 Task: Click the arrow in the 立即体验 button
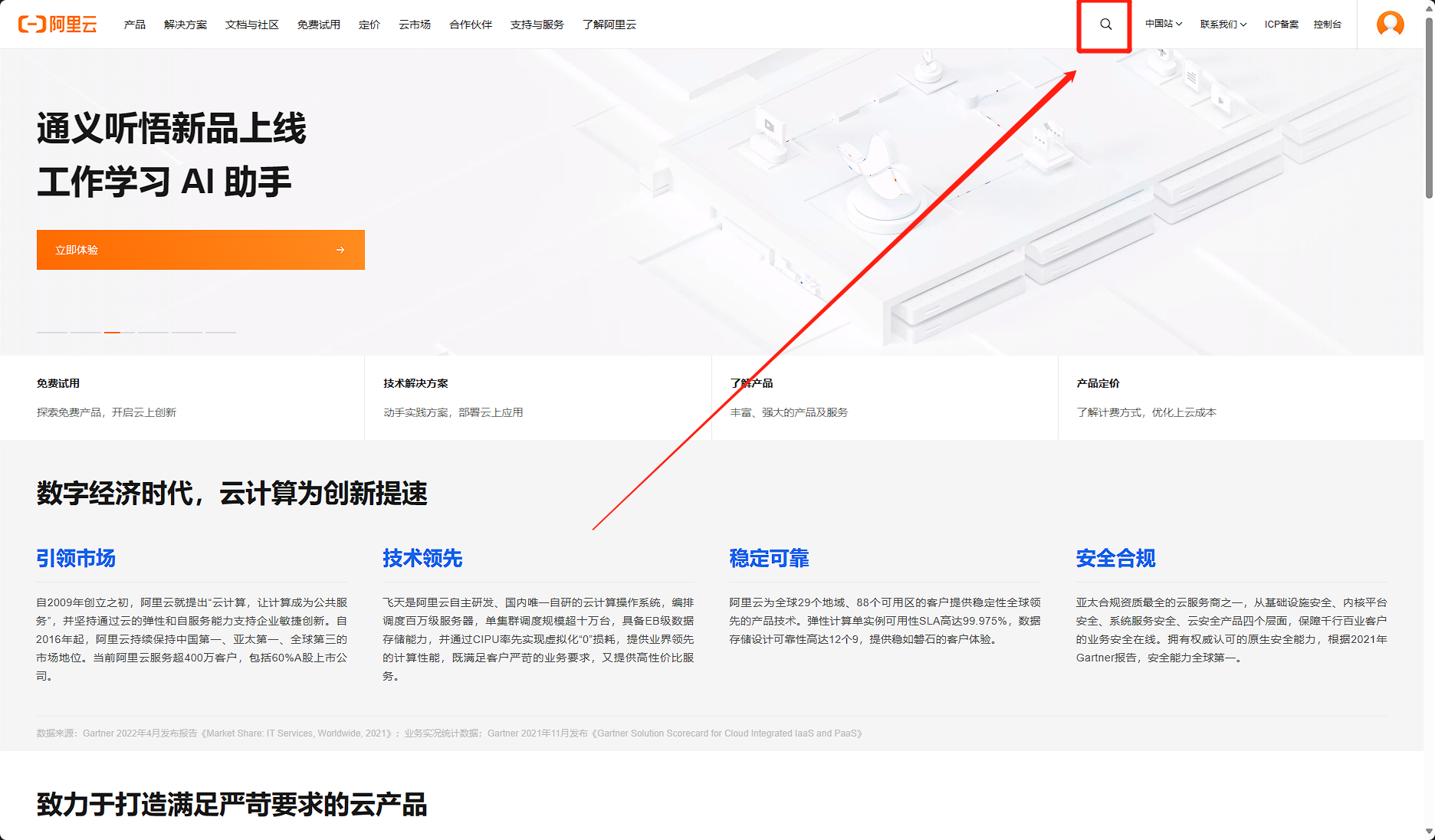340,250
